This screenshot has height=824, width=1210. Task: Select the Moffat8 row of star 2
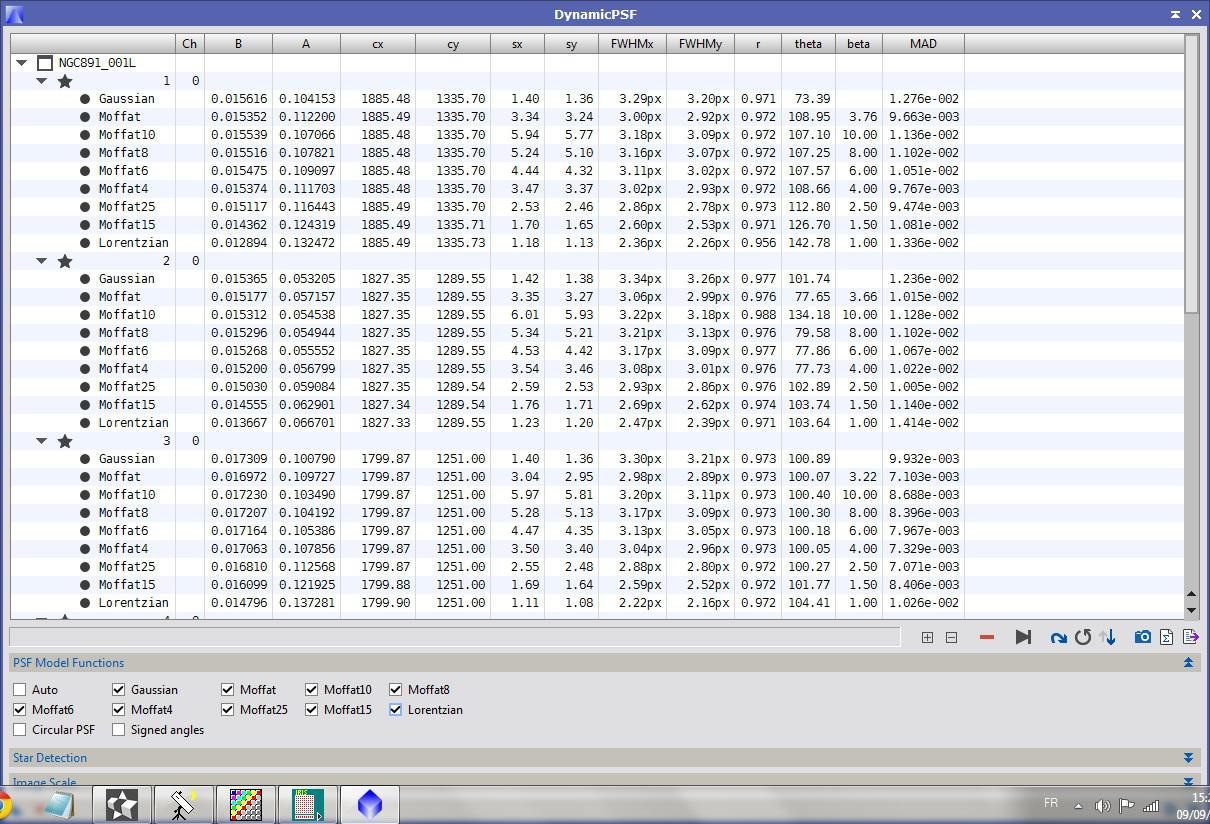pyautogui.click(x=597, y=333)
